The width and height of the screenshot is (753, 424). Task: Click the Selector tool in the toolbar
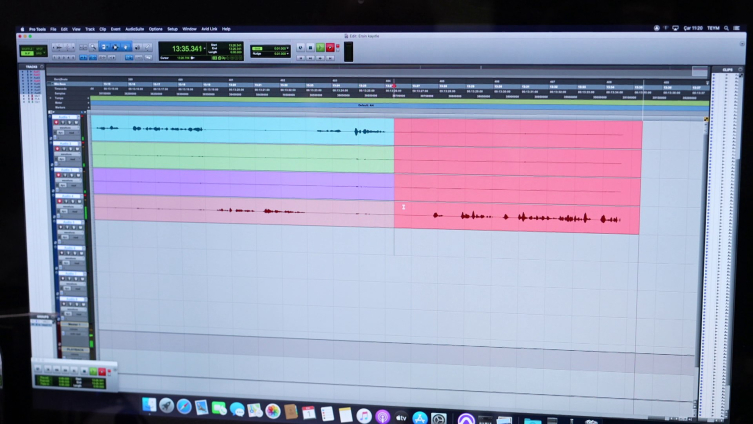pyautogui.click(x=115, y=46)
